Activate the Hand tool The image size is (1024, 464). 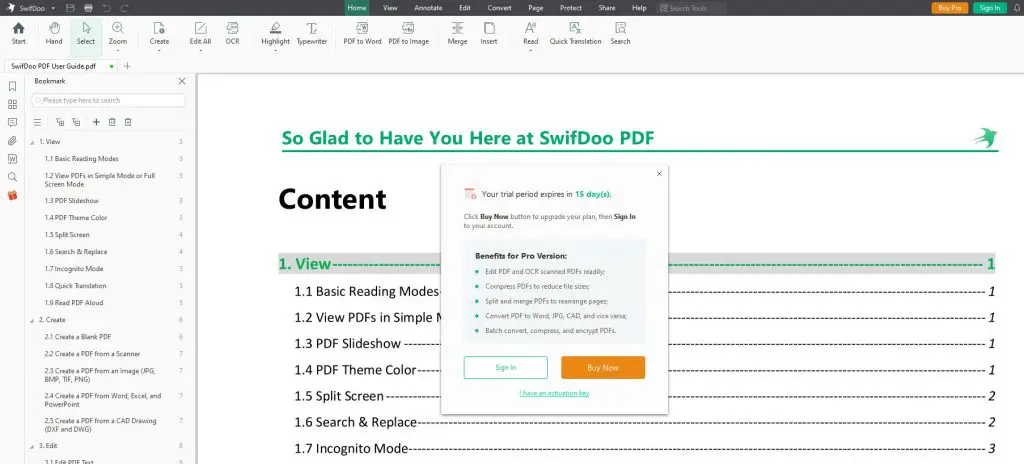pos(54,33)
